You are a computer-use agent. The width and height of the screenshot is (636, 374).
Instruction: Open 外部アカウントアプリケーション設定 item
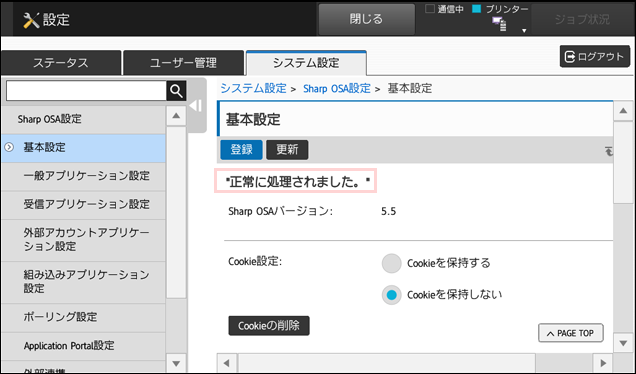[84, 240]
